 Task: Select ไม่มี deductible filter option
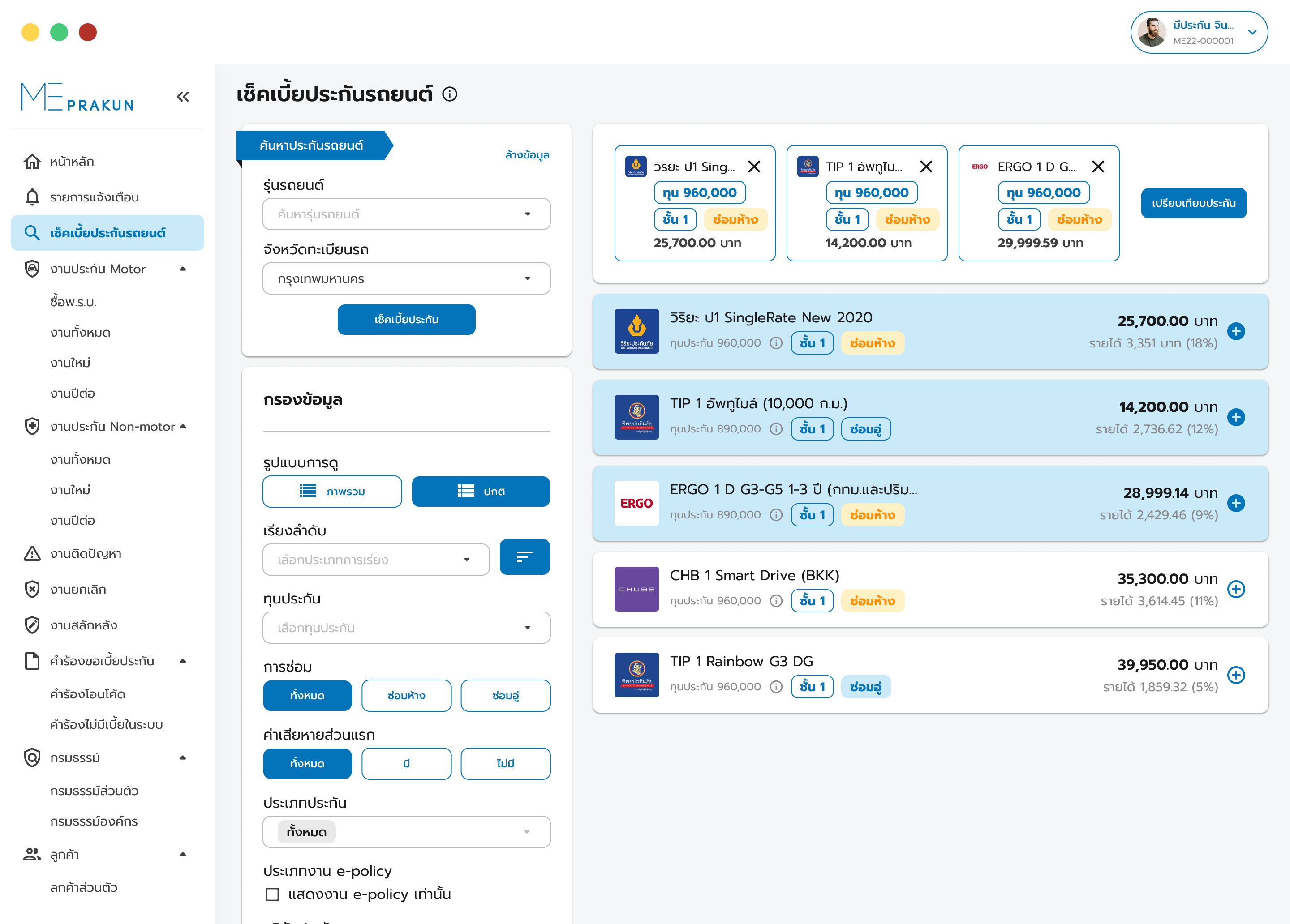(505, 764)
